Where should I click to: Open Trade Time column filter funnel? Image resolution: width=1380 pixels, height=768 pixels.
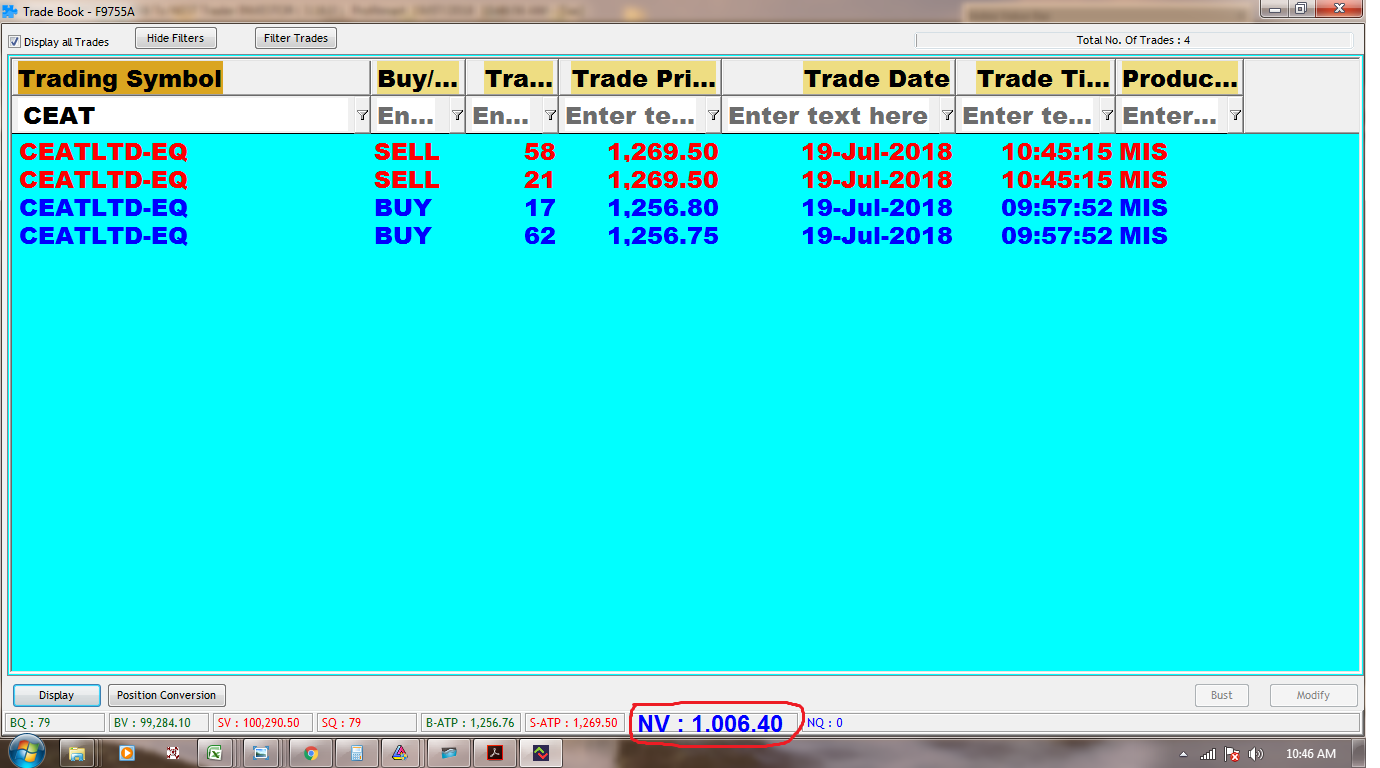pyautogui.click(x=1107, y=116)
